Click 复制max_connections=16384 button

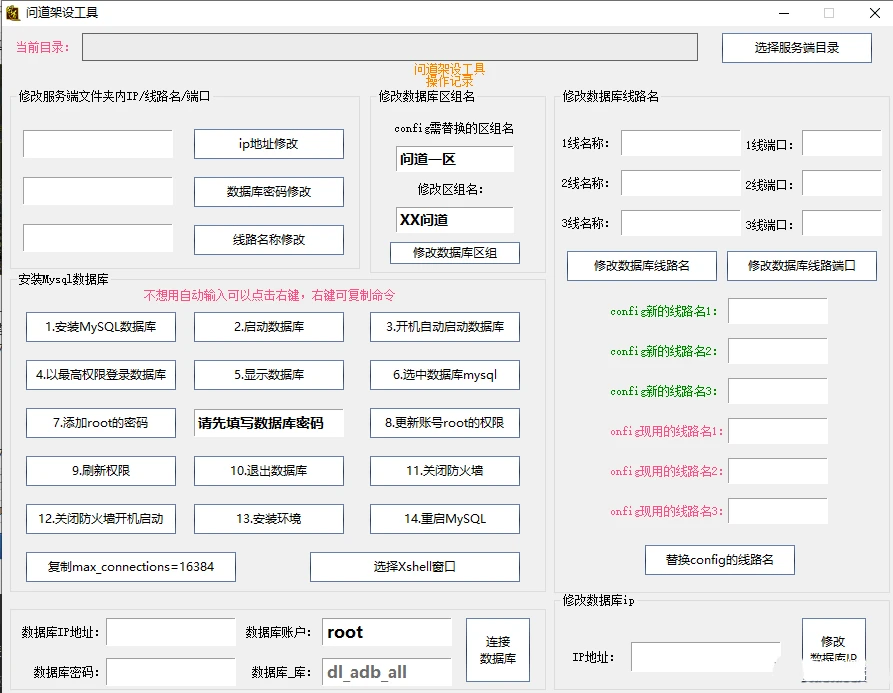coord(130,567)
